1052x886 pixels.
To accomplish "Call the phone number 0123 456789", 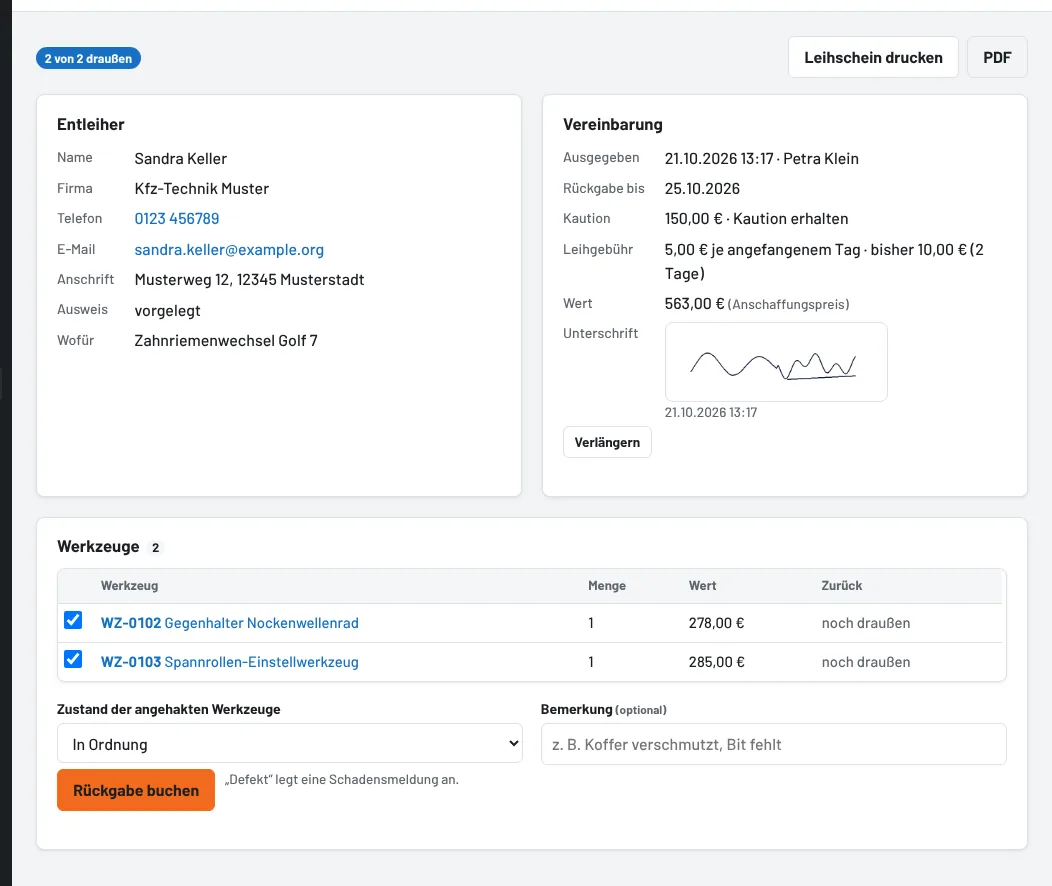I will pyautogui.click(x=176, y=219).
